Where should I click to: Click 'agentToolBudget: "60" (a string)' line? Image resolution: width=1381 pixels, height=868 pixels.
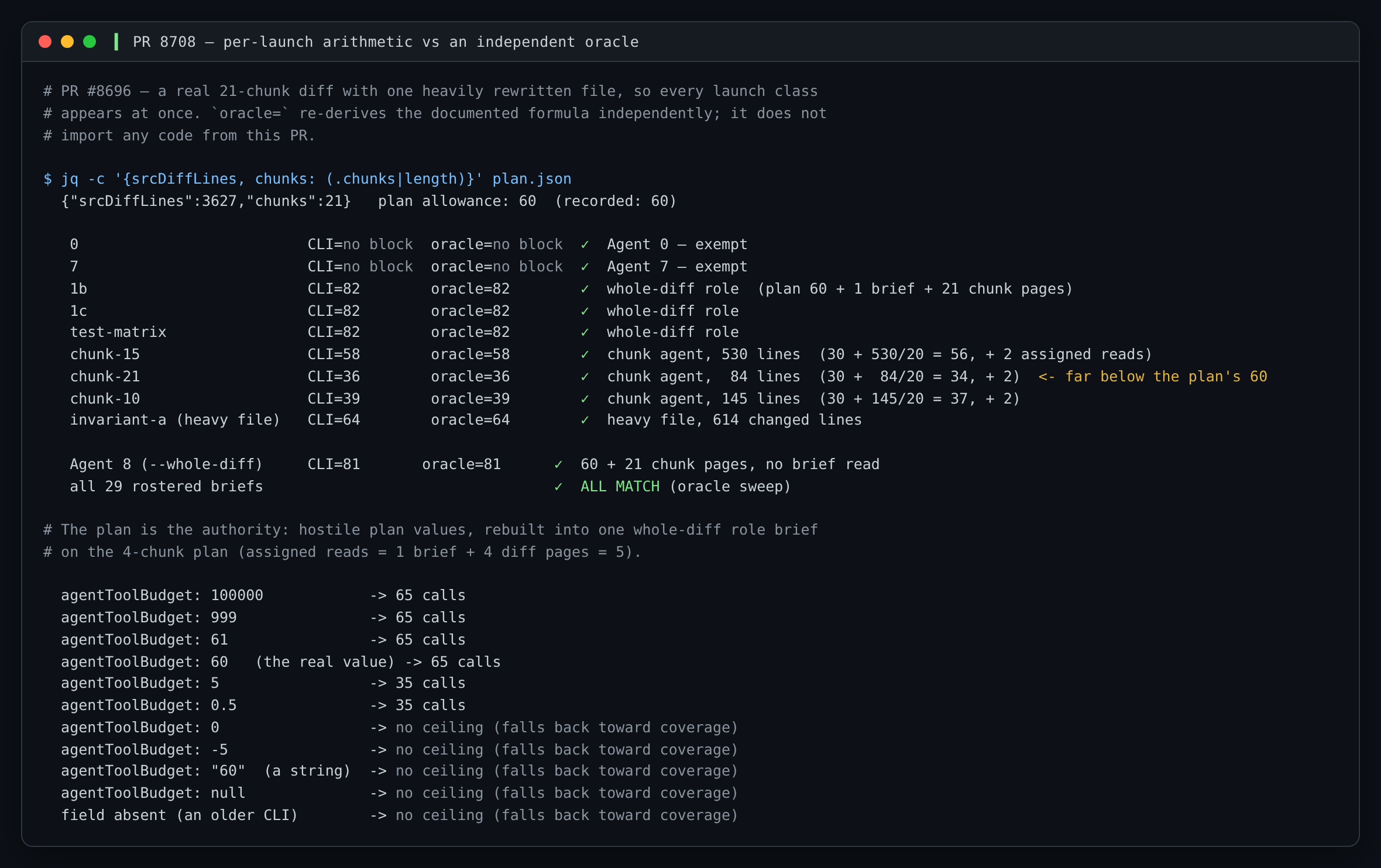[x=400, y=771]
